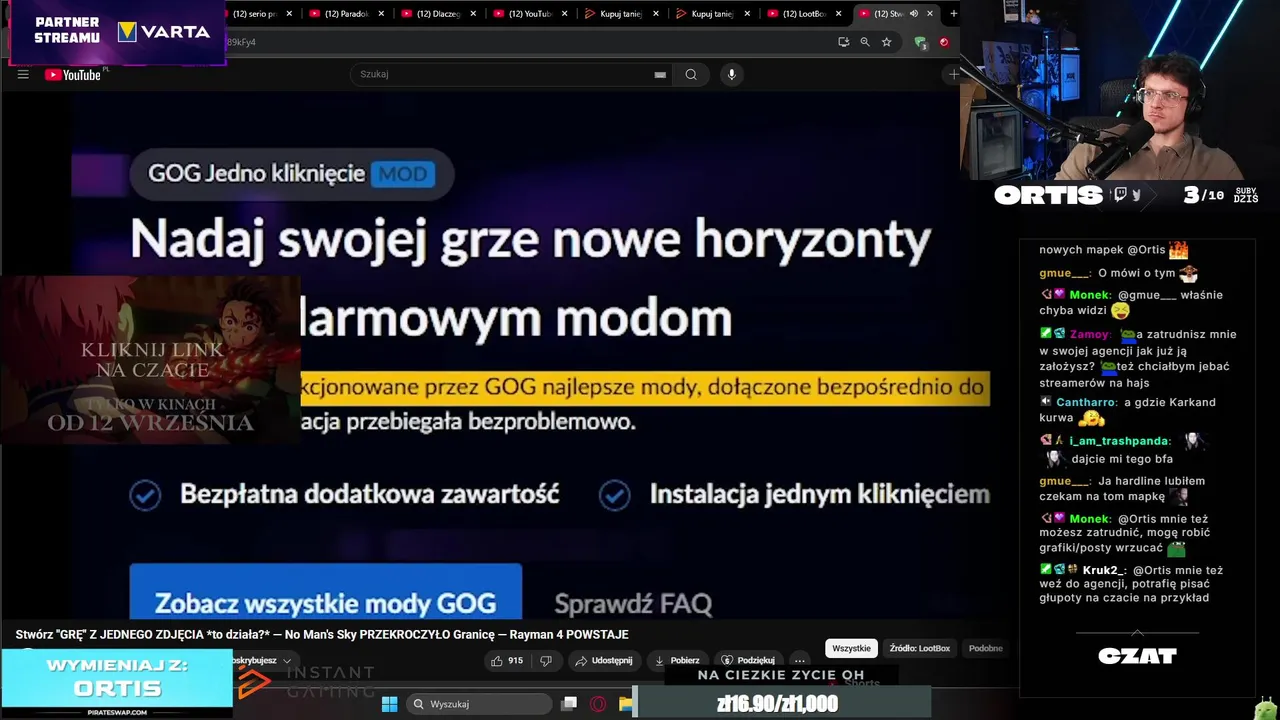Click the search magnifier button
The height and width of the screenshot is (720, 1280).
(x=691, y=74)
